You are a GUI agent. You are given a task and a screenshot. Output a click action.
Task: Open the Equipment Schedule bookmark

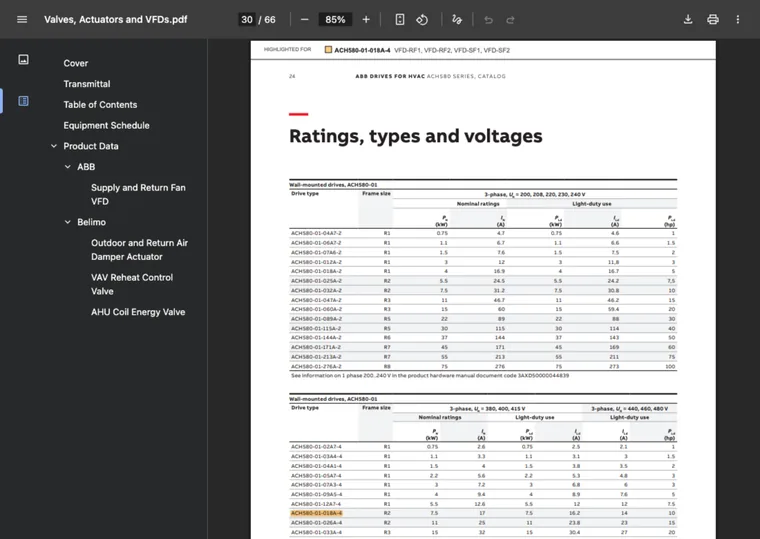pos(106,126)
